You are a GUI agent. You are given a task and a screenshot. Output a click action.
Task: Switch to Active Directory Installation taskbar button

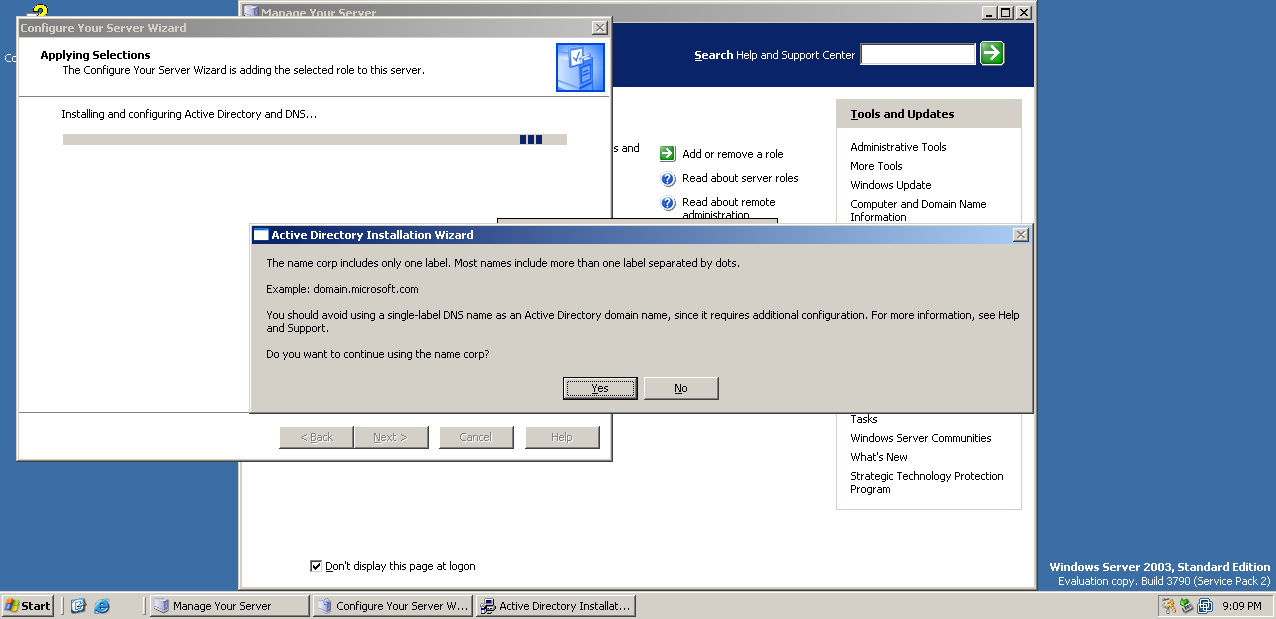[555, 606]
